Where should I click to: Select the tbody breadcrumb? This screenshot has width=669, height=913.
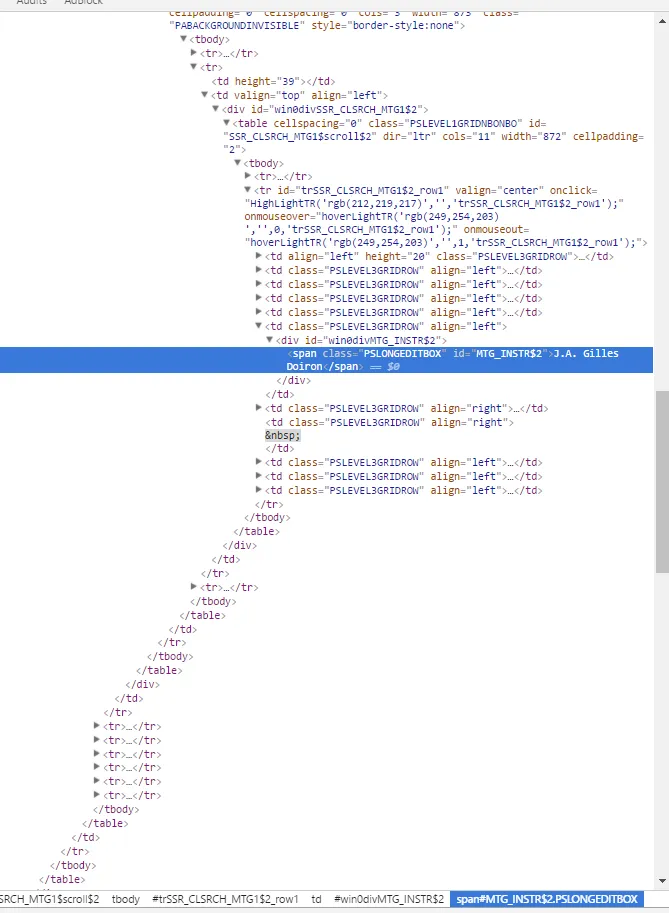pyautogui.click(x=126, y=899)
